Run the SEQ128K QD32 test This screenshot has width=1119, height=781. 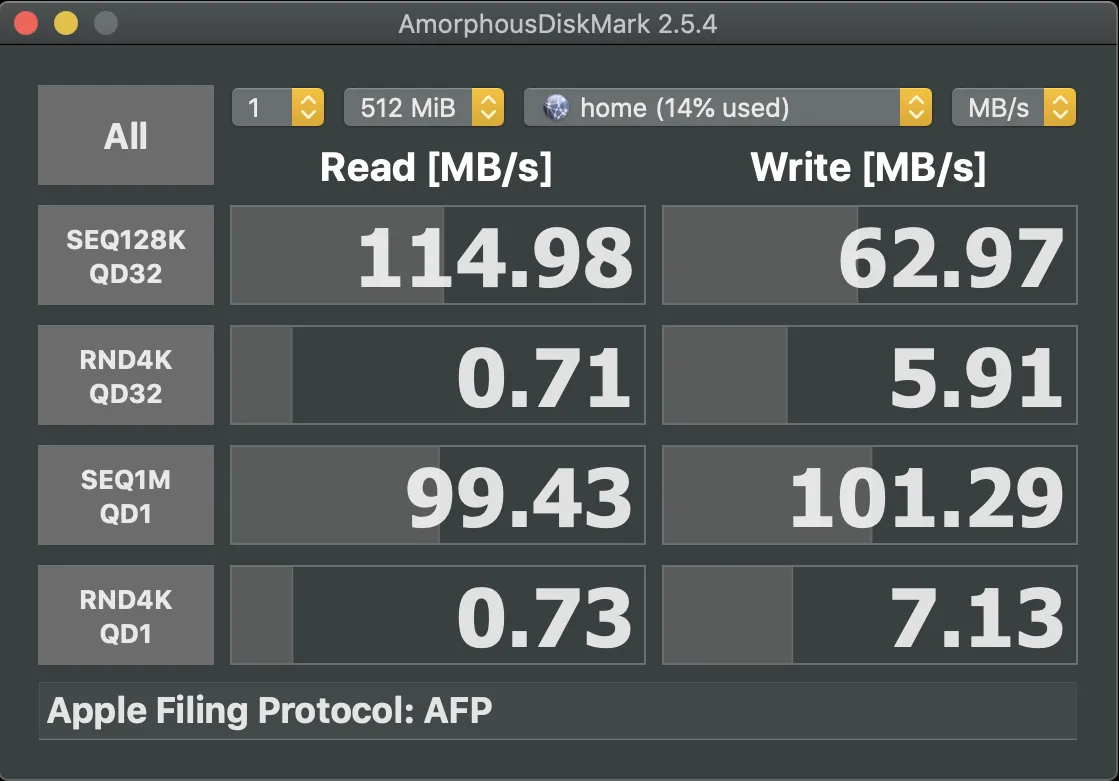click(126, 255)
